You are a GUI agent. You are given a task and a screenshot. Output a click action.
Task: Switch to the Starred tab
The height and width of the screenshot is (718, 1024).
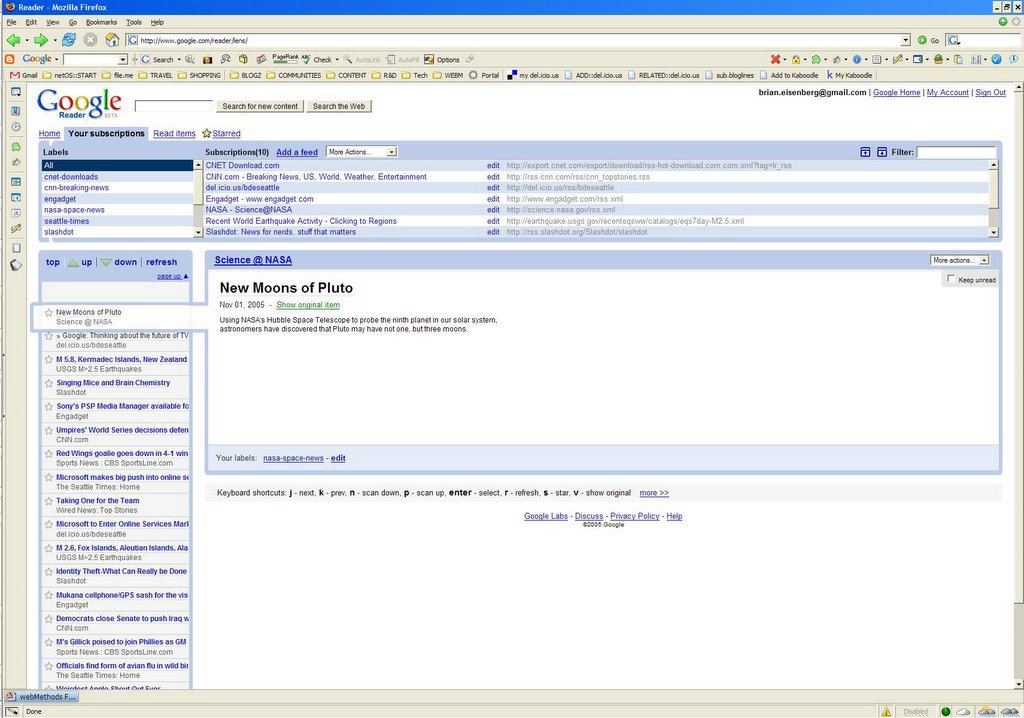[226, 133]
